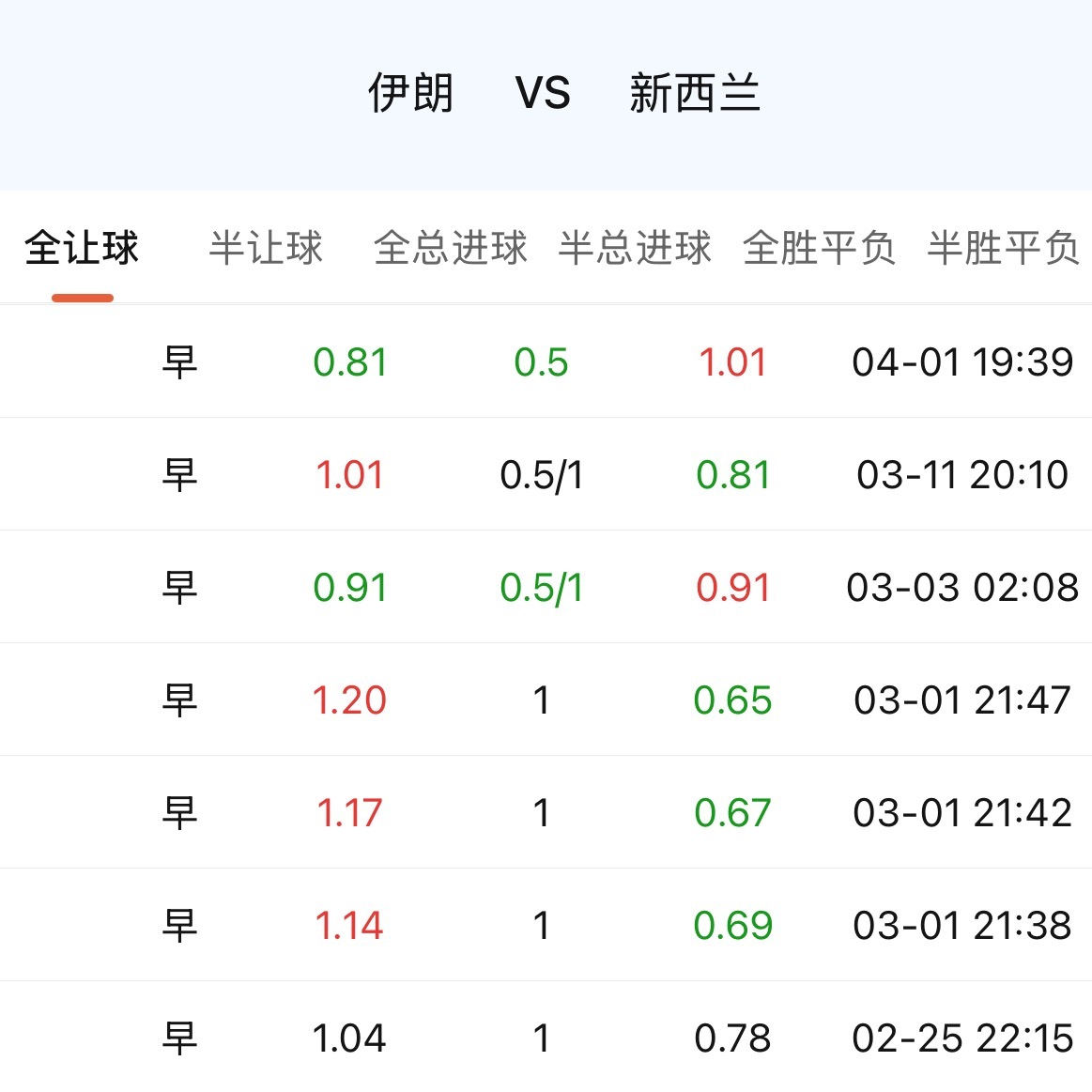Click odds 0.81 in 03-11 20:10 row
The image size is (1092, 1092).
pyautogui.click(x=732, y=475)
